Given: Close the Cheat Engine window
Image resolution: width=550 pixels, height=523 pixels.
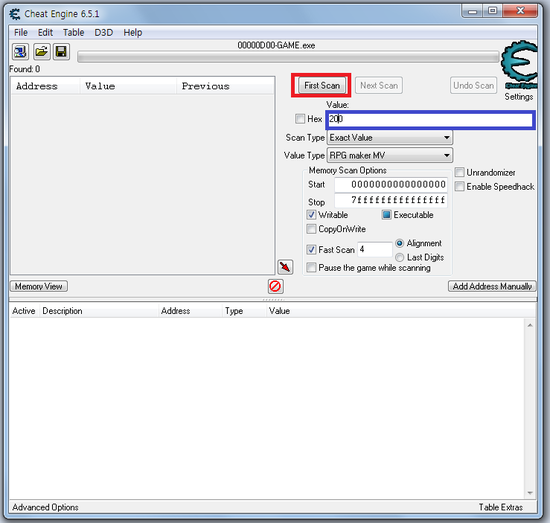Looking at the screenshot, I should (x=521, y=11).
